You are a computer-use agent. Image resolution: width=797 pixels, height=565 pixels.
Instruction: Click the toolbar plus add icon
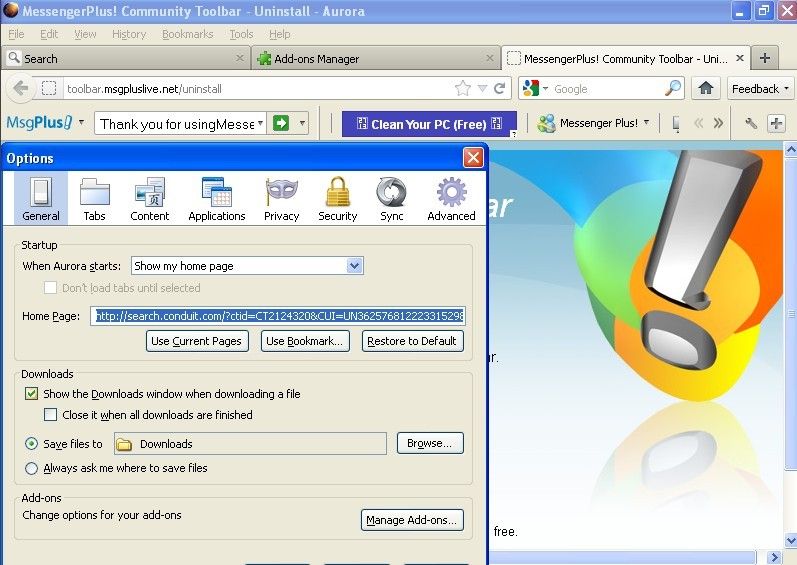tap(776, 123)
